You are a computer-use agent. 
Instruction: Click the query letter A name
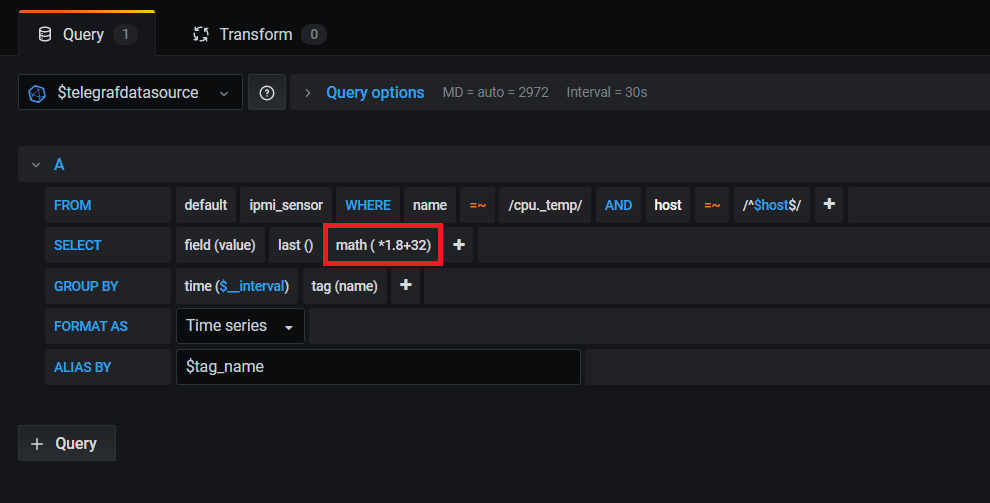(59, 165)
